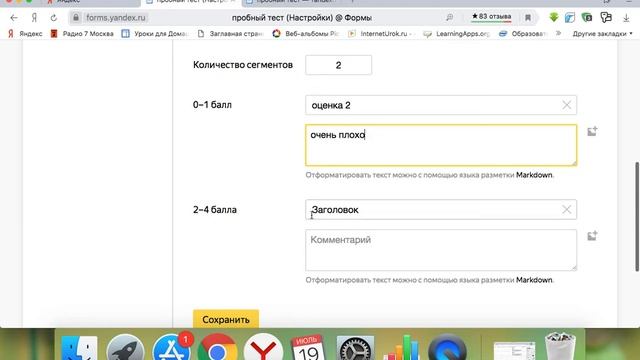Image resolution: width=640 pixels, height=360 pixels.
Task: Add image to the 2–4 балла comment
Action: tap(592, 236)
